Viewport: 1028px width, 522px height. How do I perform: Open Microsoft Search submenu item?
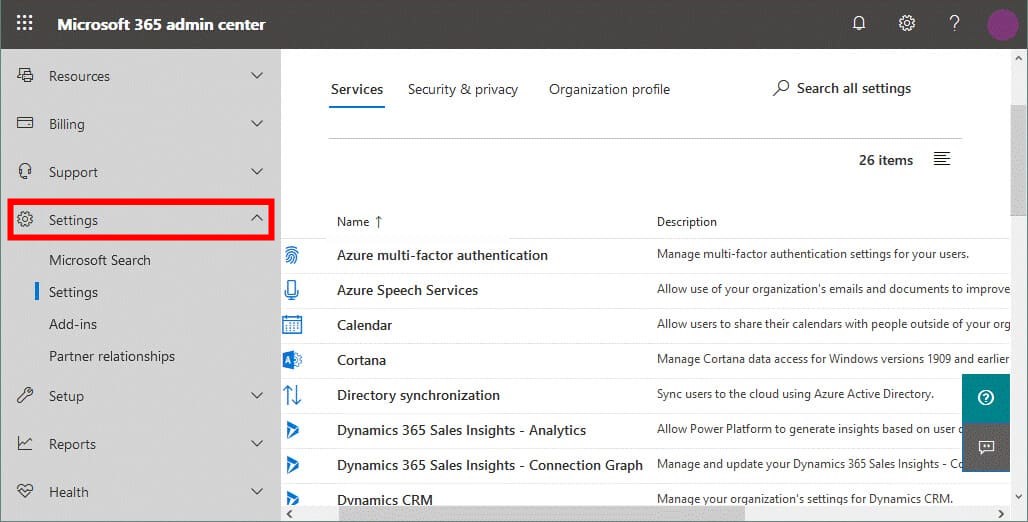point(100,260)
